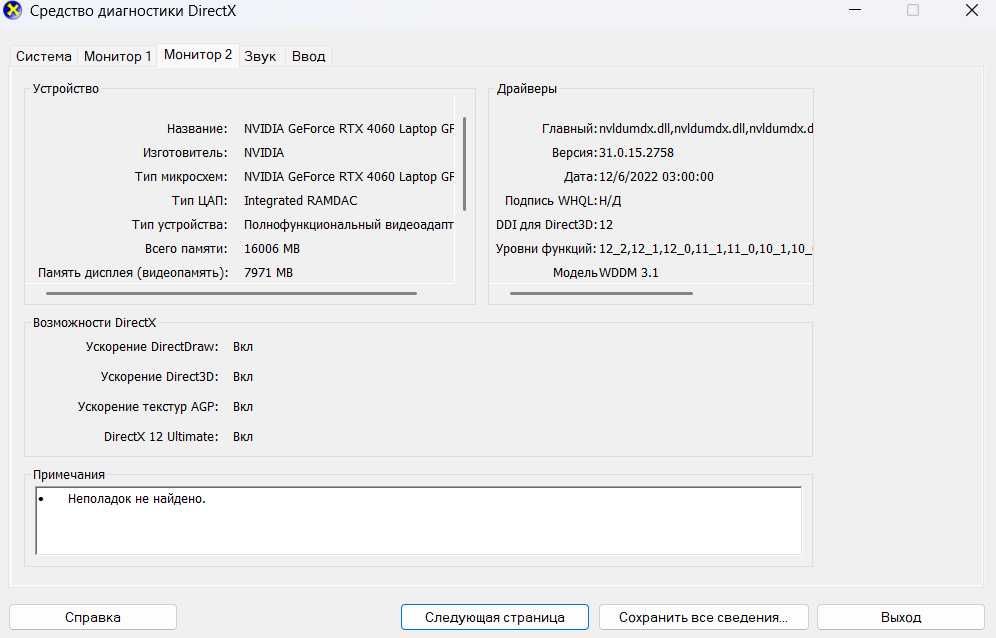Click the DirectX diagnostic tool title icon
This screenshot has height=638, width=996.
[12, 11]
